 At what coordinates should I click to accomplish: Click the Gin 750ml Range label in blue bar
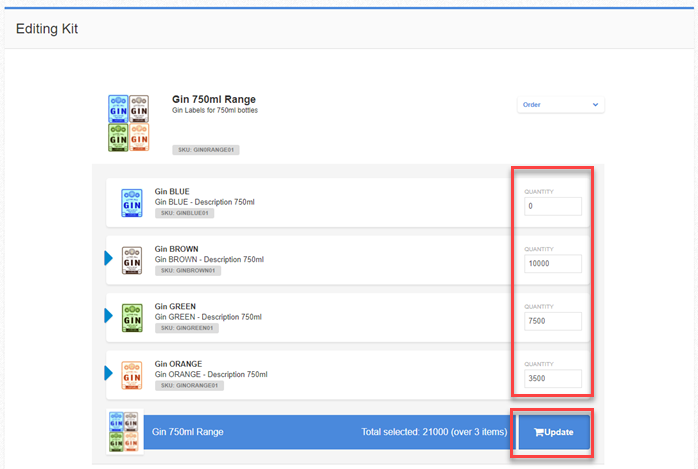click(188, 432)
